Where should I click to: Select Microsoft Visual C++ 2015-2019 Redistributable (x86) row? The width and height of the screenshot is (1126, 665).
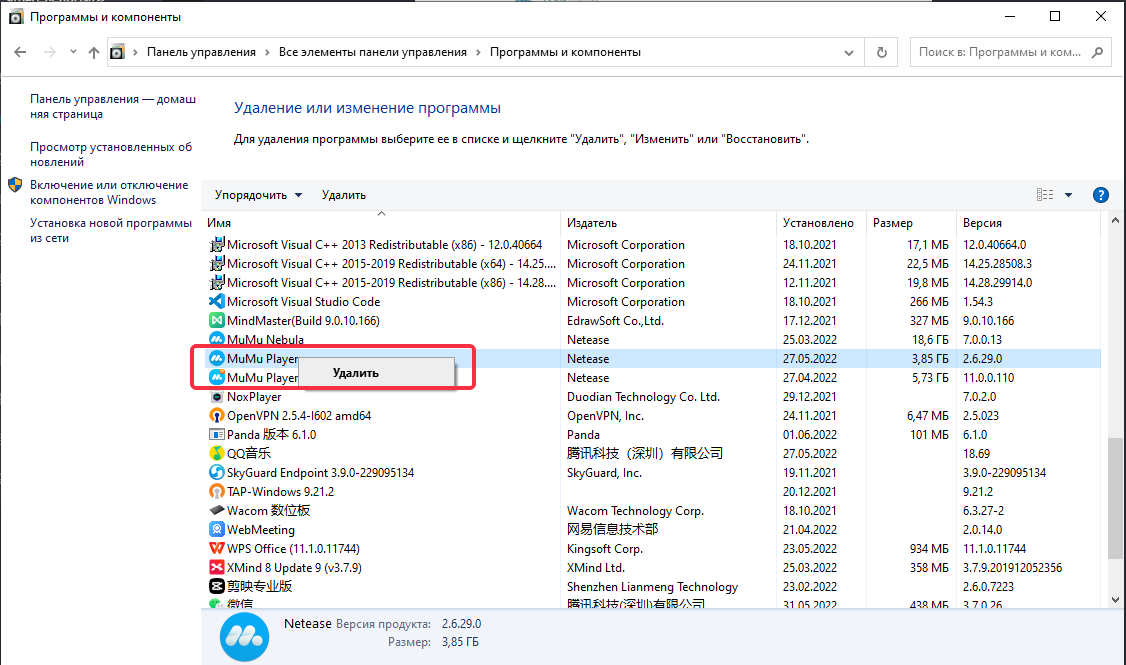(653, 283)
